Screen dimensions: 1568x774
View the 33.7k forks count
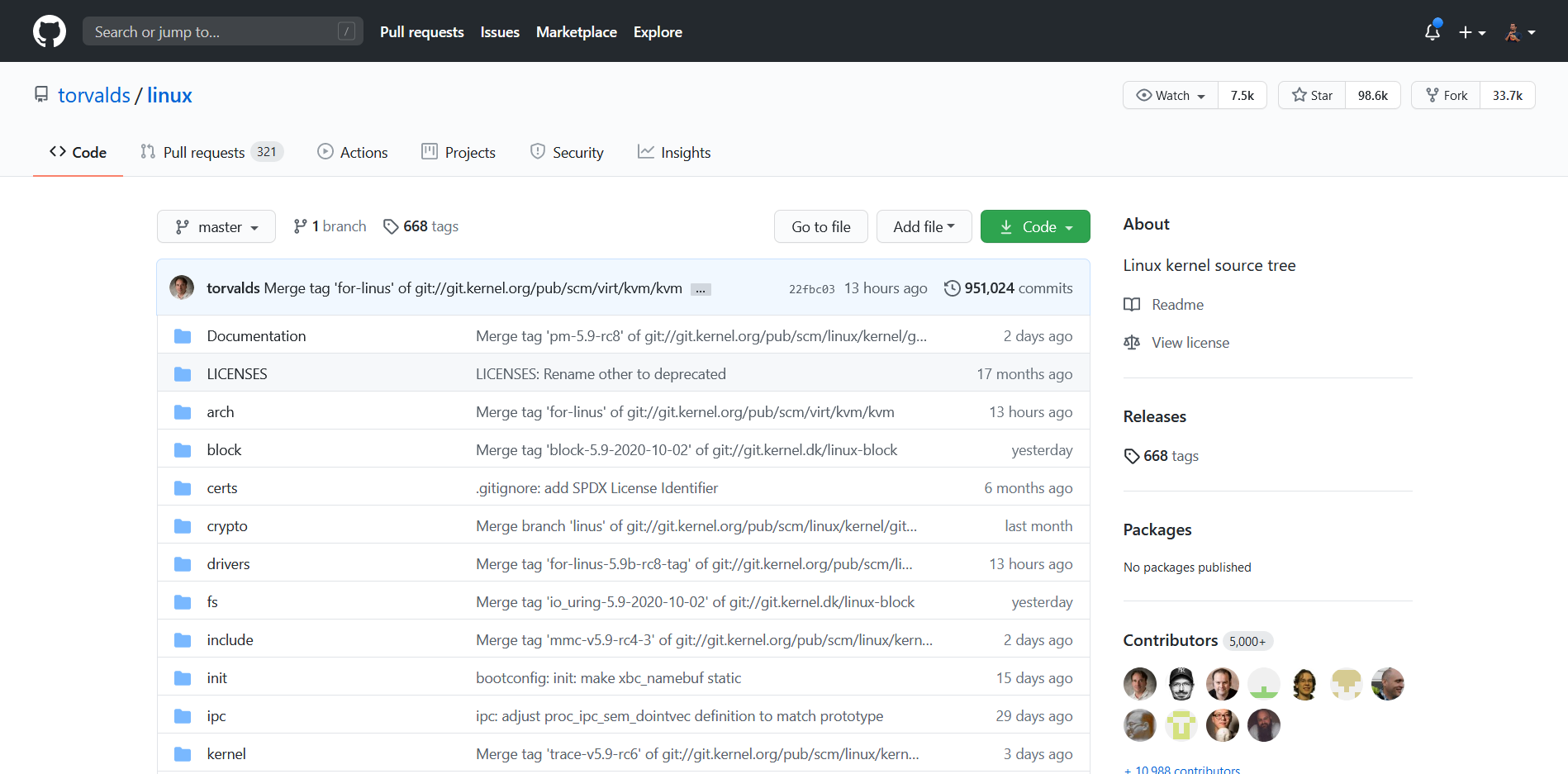coord(1507,95)
